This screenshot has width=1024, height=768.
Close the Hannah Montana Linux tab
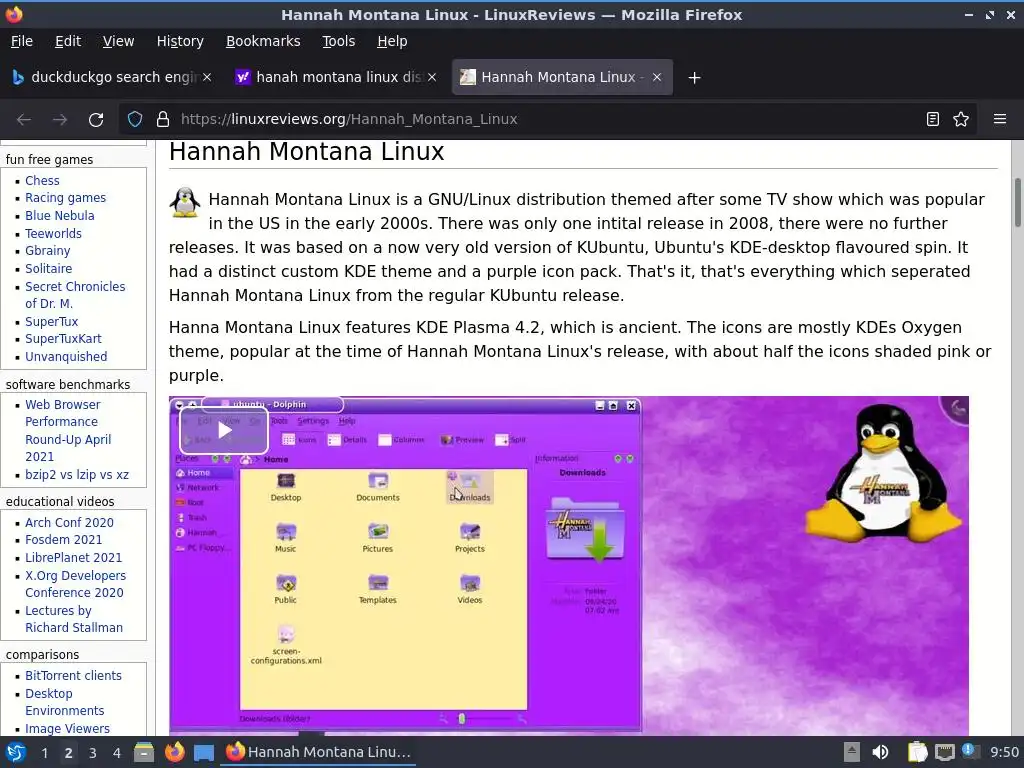coord(657,77)
